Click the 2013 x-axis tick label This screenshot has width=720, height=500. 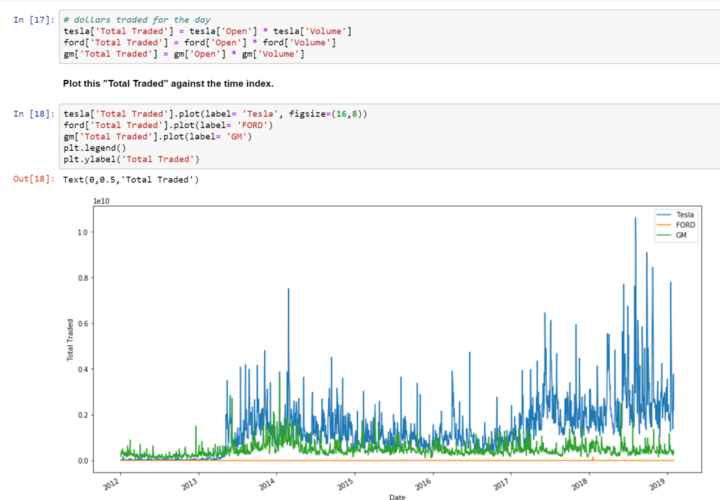[x=191, y=483]
